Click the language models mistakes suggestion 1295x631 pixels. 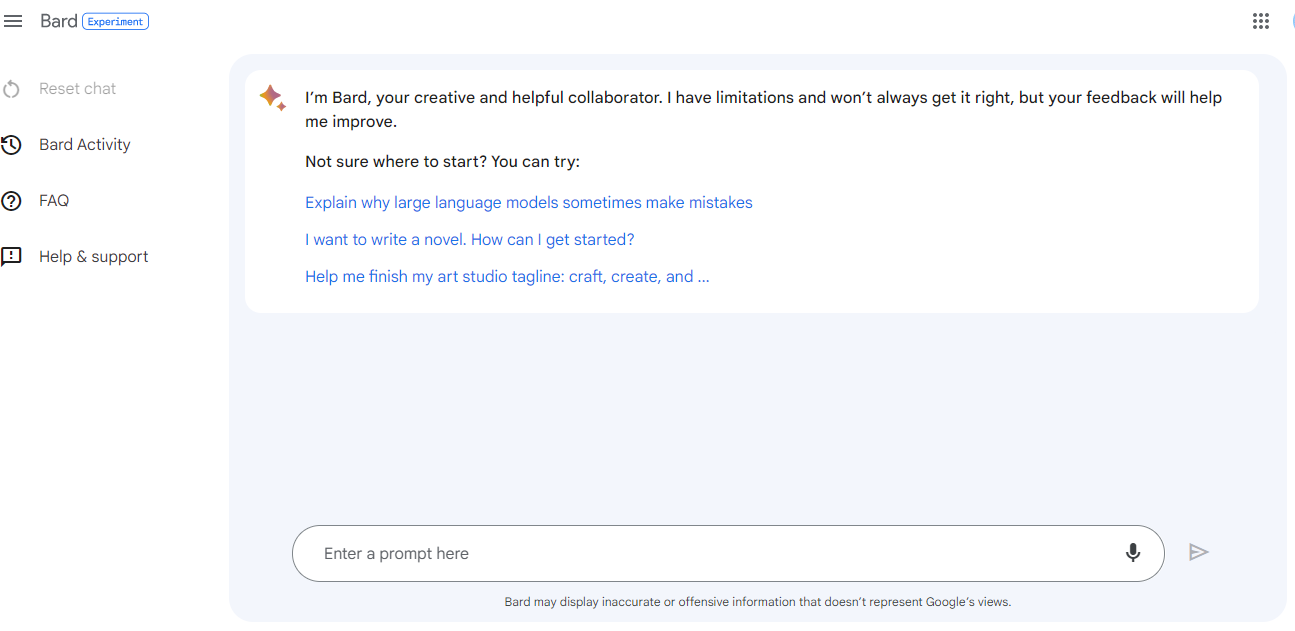tap(529, 202)
